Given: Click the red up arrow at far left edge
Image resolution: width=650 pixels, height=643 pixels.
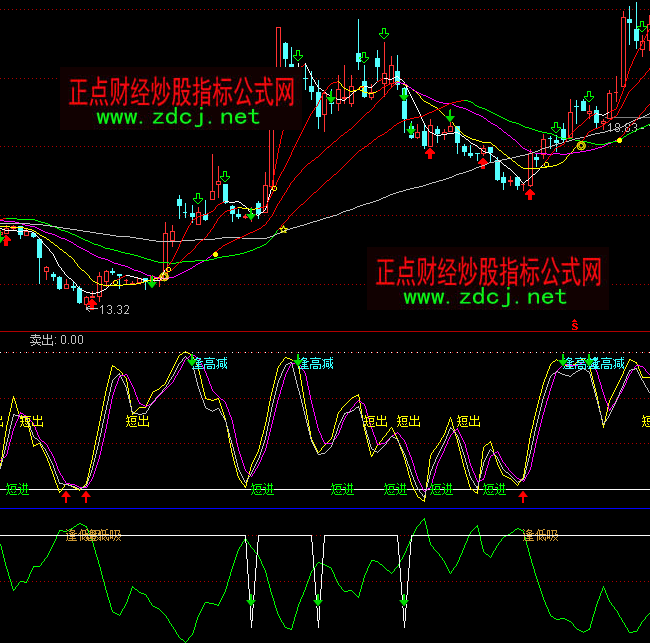Looking at the screenshot, I should (x=6, y=239).
